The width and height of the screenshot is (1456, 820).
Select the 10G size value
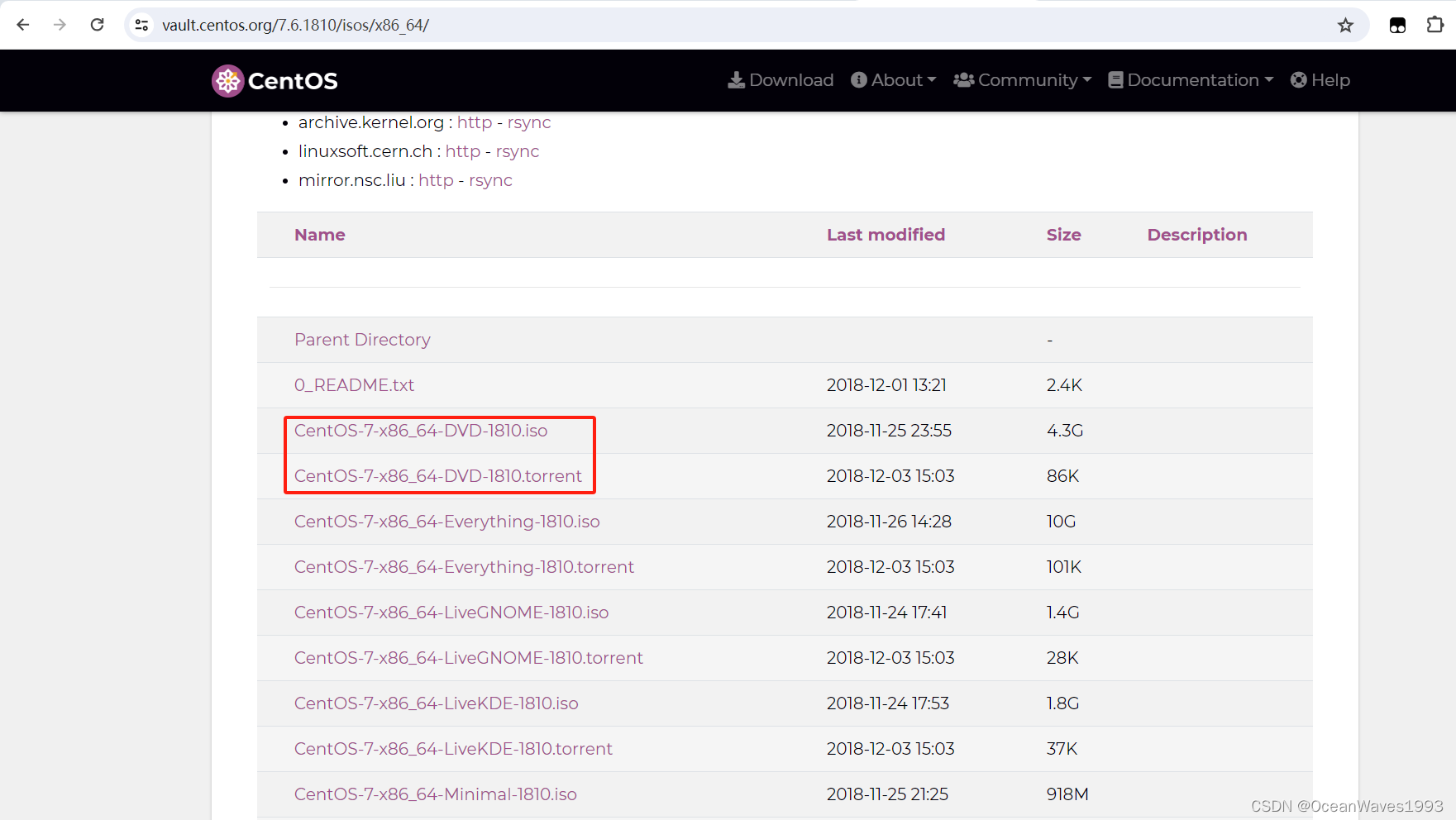click(x=1061, y=522)
